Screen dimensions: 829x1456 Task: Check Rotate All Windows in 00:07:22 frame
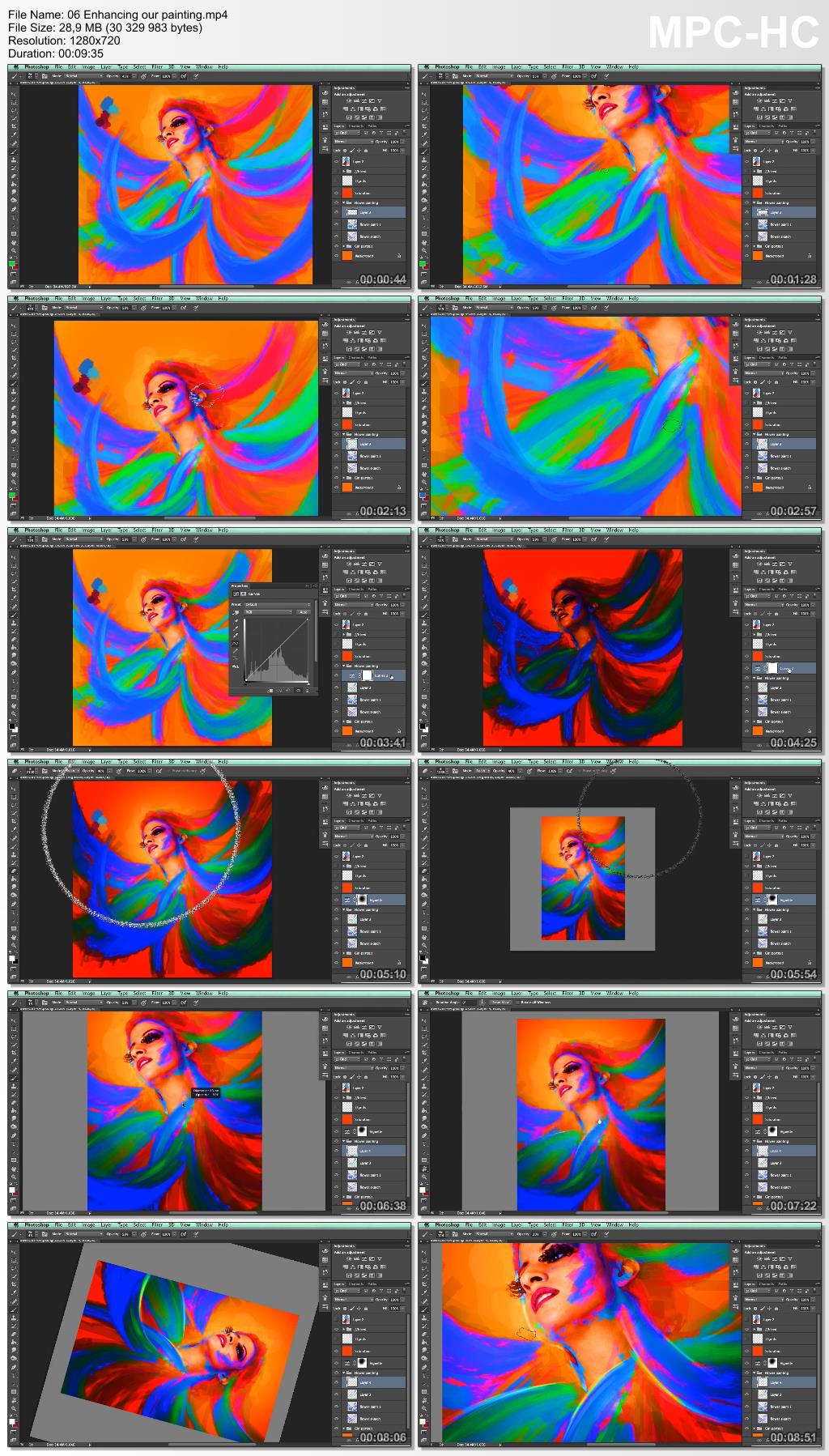[517, 1002]
